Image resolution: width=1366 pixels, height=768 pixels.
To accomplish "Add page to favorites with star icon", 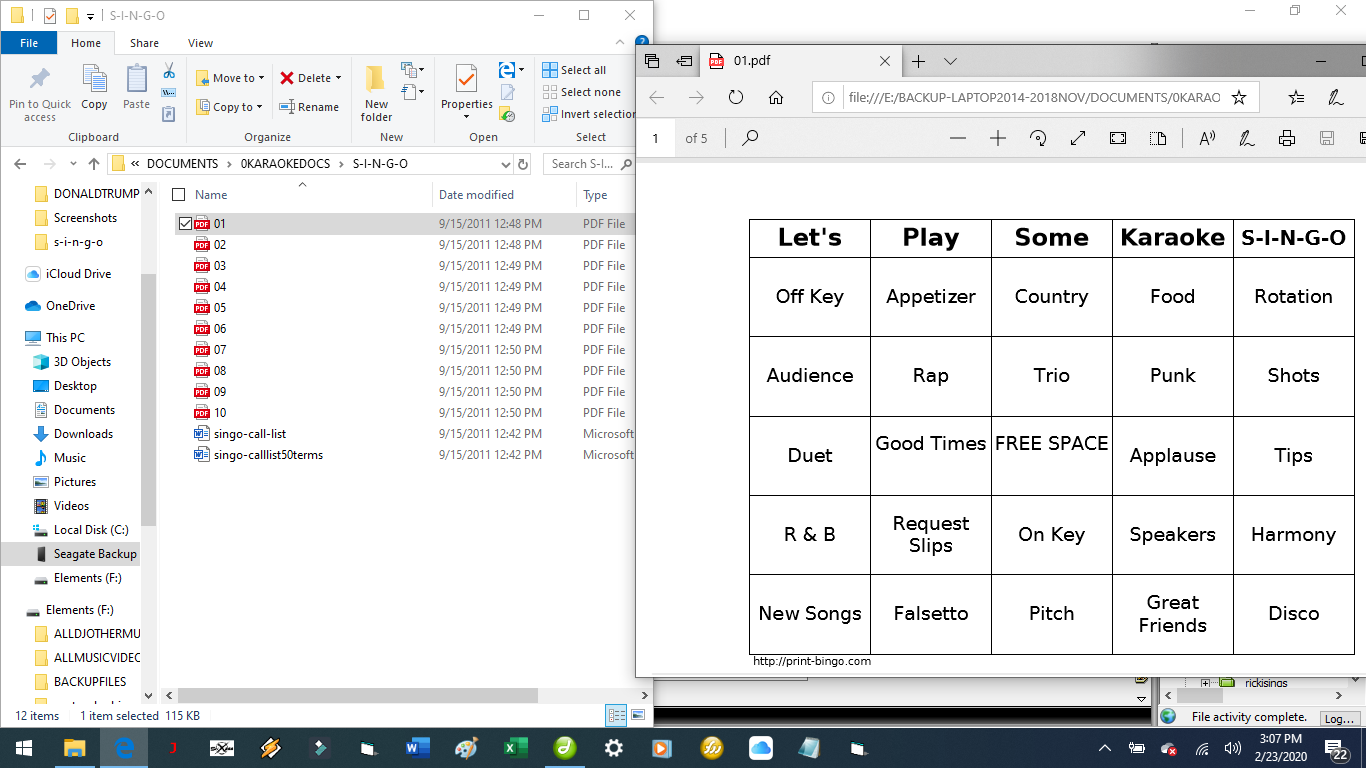I will point(1239,97).
